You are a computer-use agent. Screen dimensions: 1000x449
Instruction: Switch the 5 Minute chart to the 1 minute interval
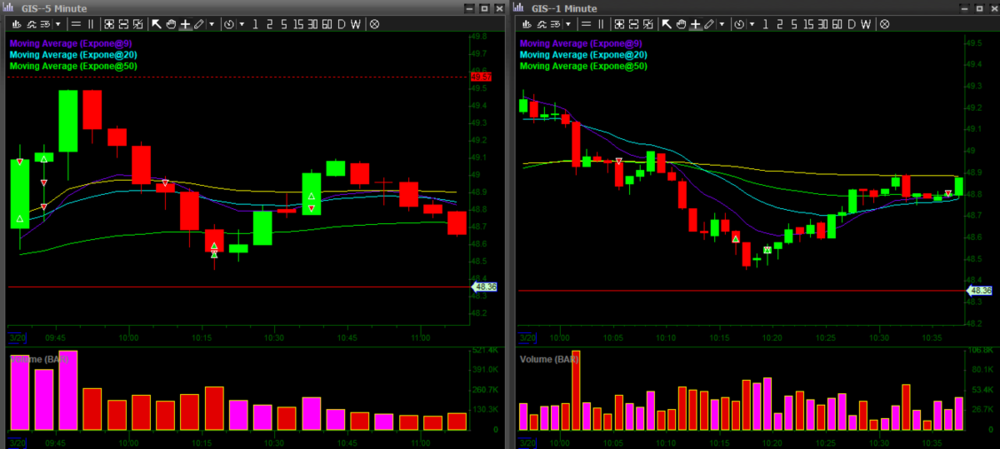click(255, 23)
